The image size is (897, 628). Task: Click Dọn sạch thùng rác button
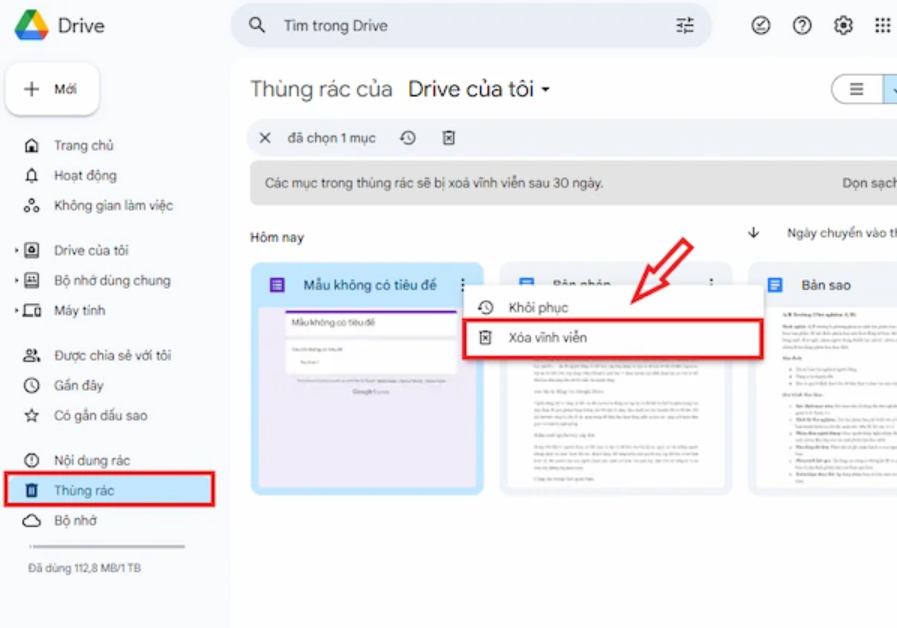click(x=869, y=183)
